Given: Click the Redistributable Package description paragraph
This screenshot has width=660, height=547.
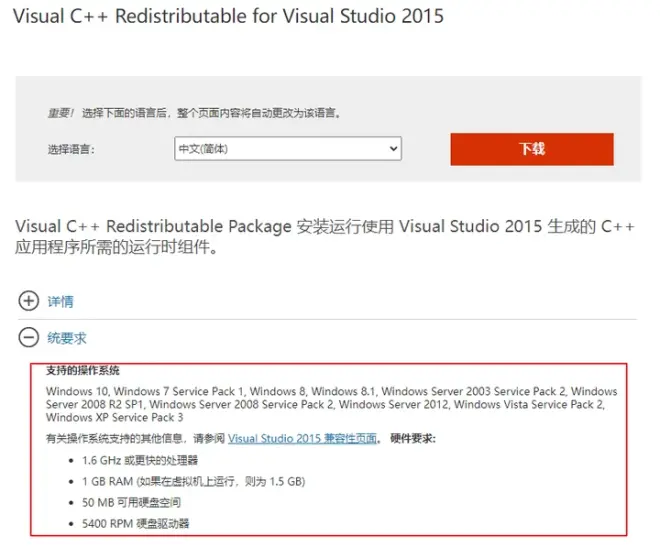Looking at the screenshot, I should [x=325, y=236].
